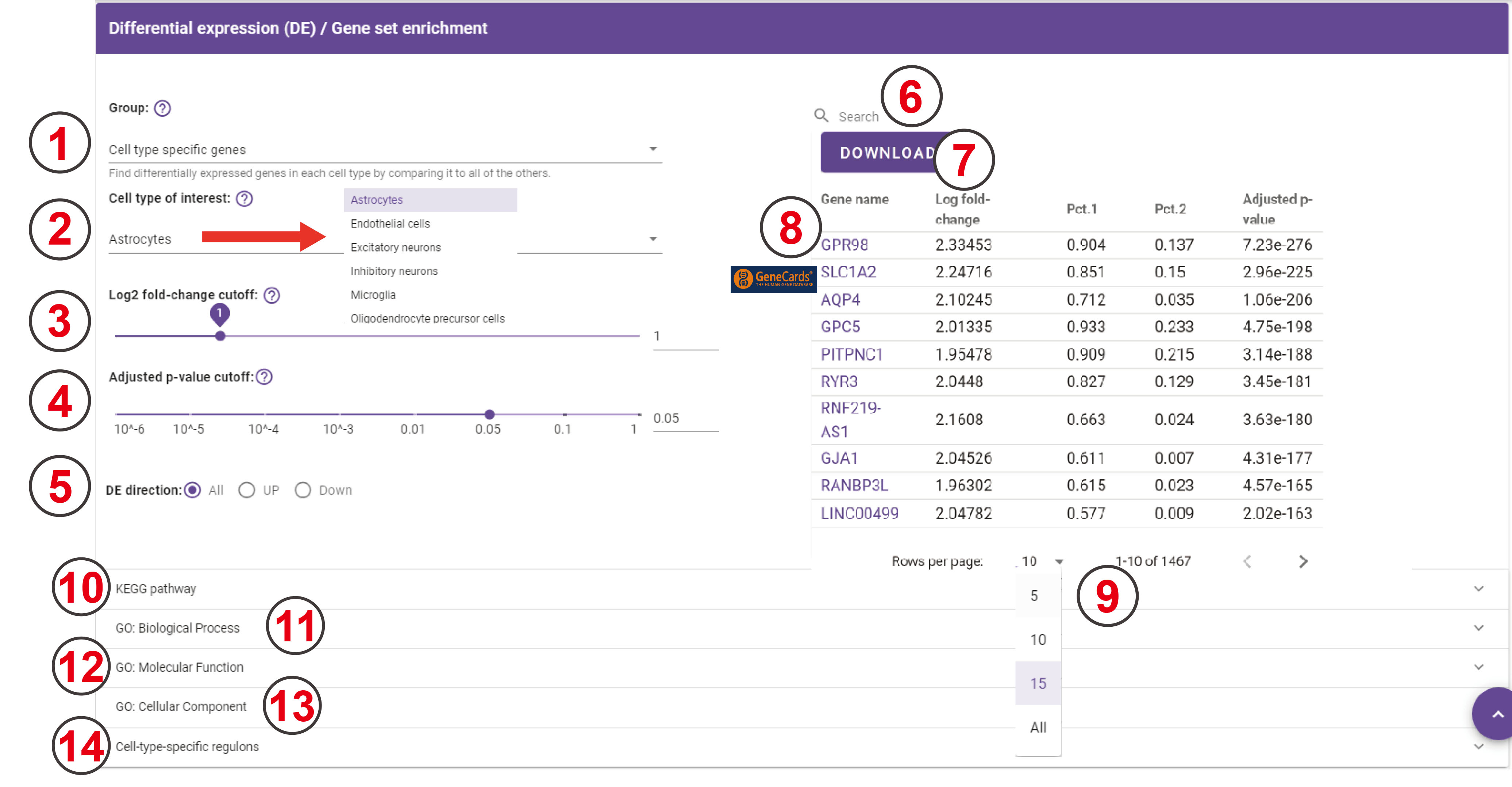Viewport: 1512px width, 787px height.
Task: Click the help icon next to Group
Action: (x=162, y=108)
